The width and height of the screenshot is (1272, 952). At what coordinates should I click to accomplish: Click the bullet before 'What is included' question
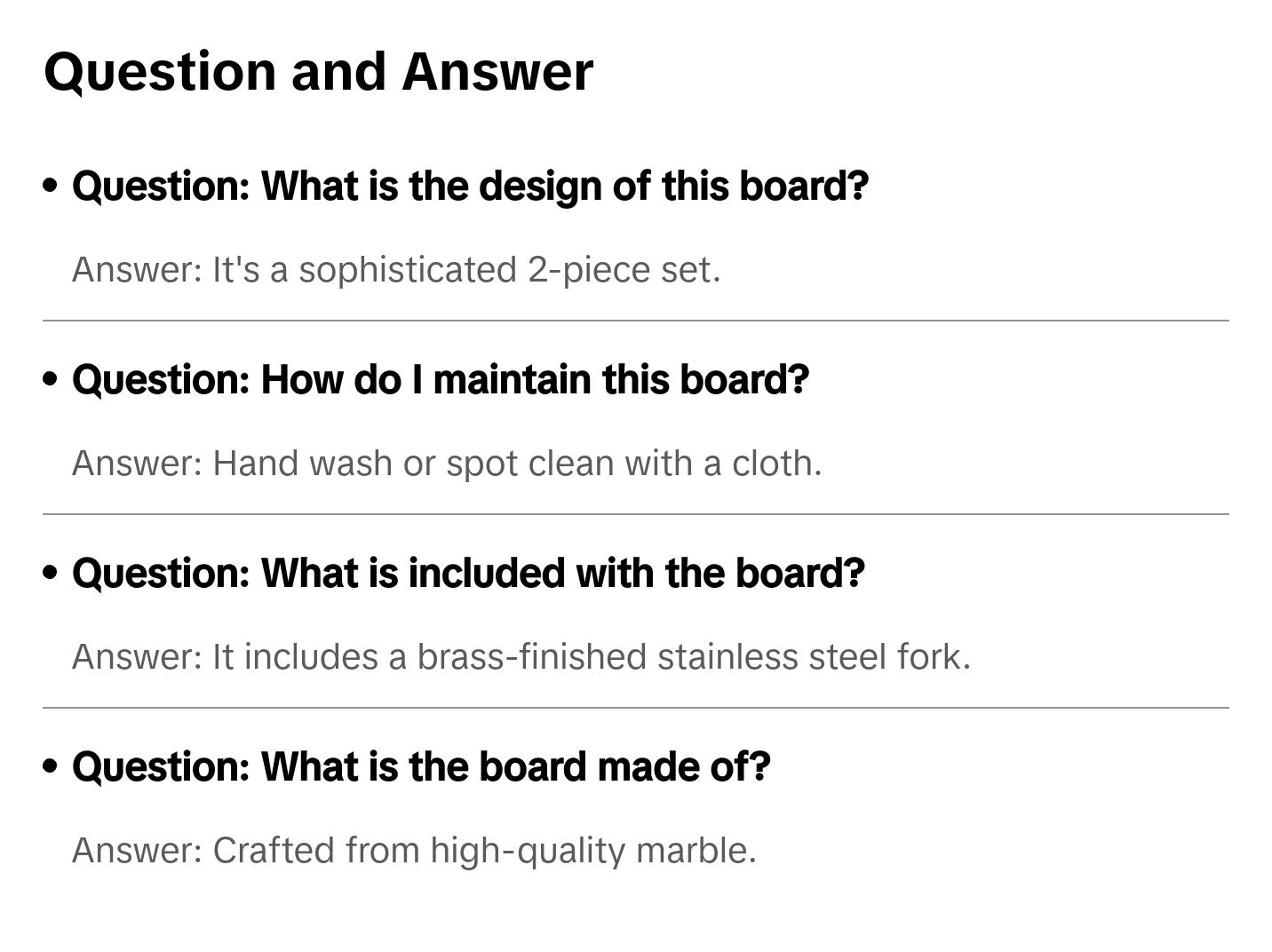point(51,573)
